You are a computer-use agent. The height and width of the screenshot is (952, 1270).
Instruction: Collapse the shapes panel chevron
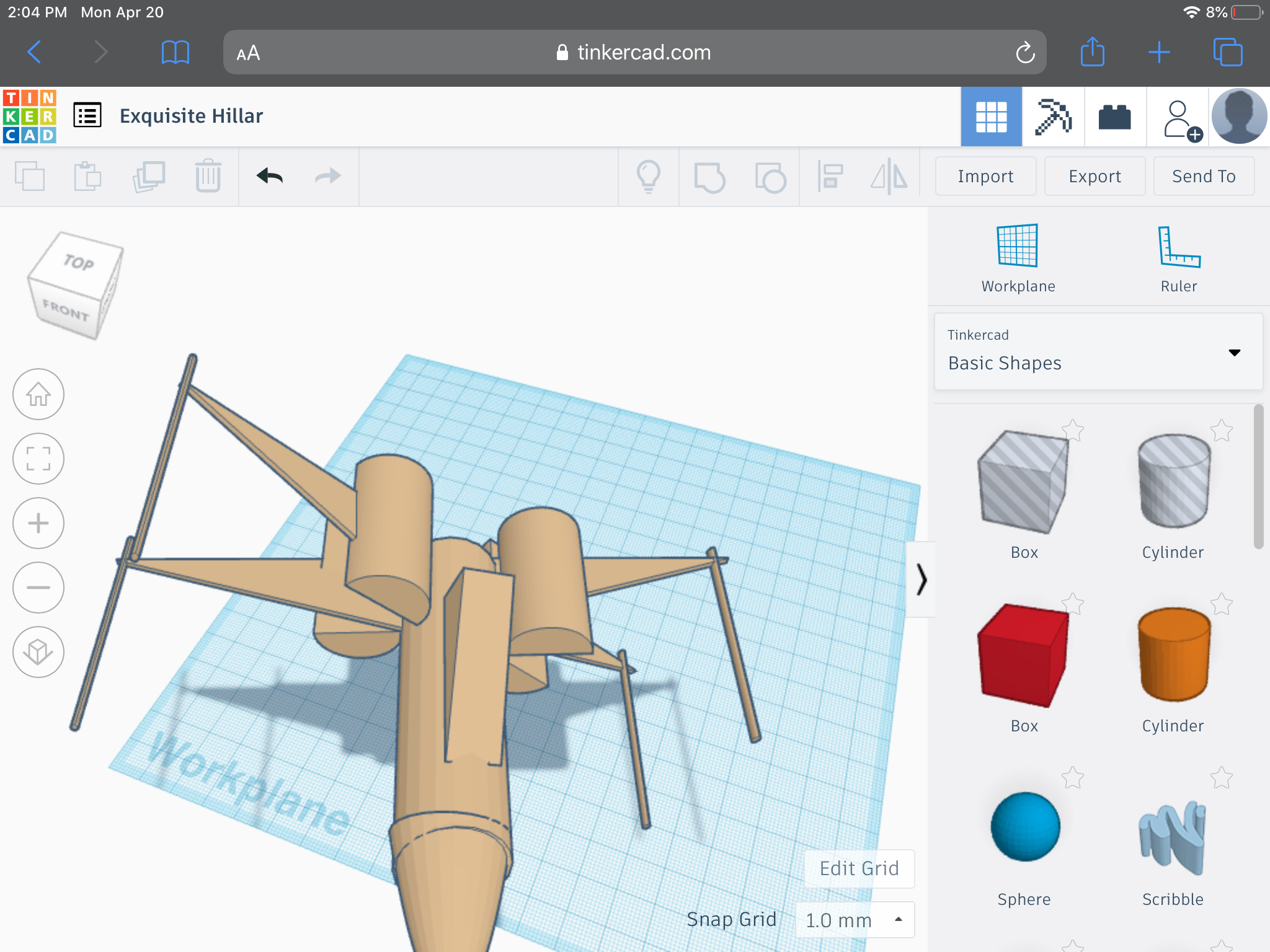(x=921, y=580)
